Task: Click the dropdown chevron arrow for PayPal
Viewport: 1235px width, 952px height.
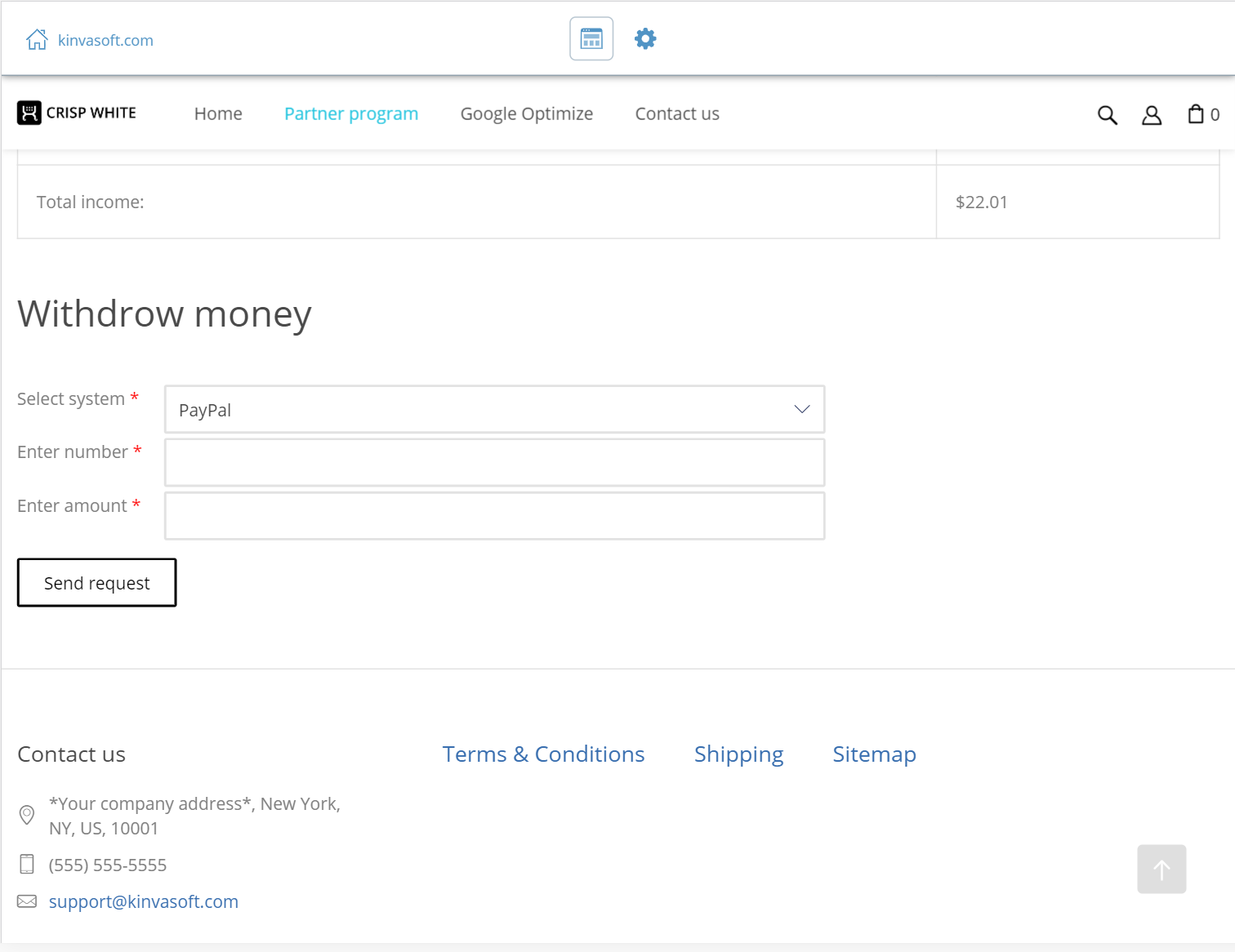Action: coord(802,409)
